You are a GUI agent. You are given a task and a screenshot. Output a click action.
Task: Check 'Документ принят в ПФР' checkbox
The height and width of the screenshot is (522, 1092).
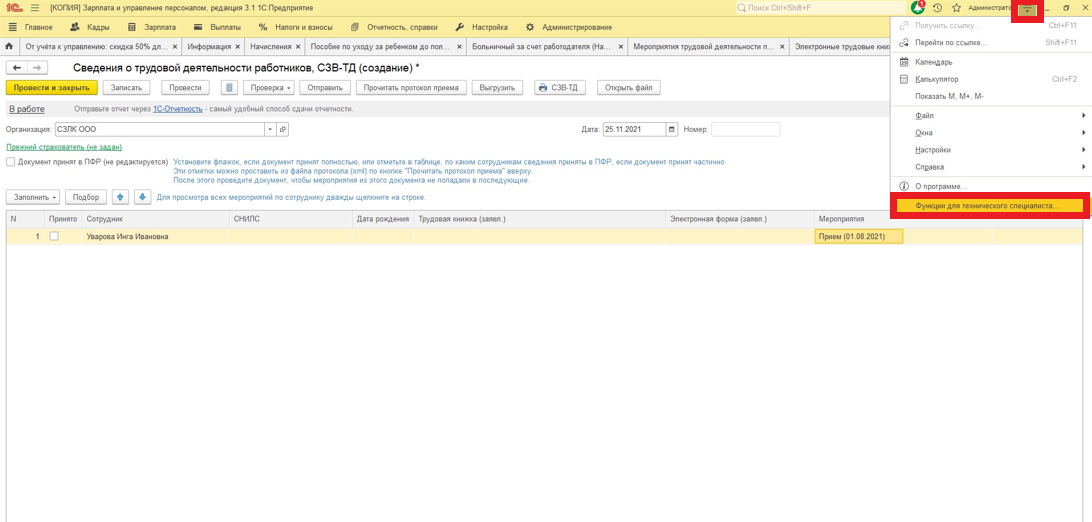pos(10,161)
